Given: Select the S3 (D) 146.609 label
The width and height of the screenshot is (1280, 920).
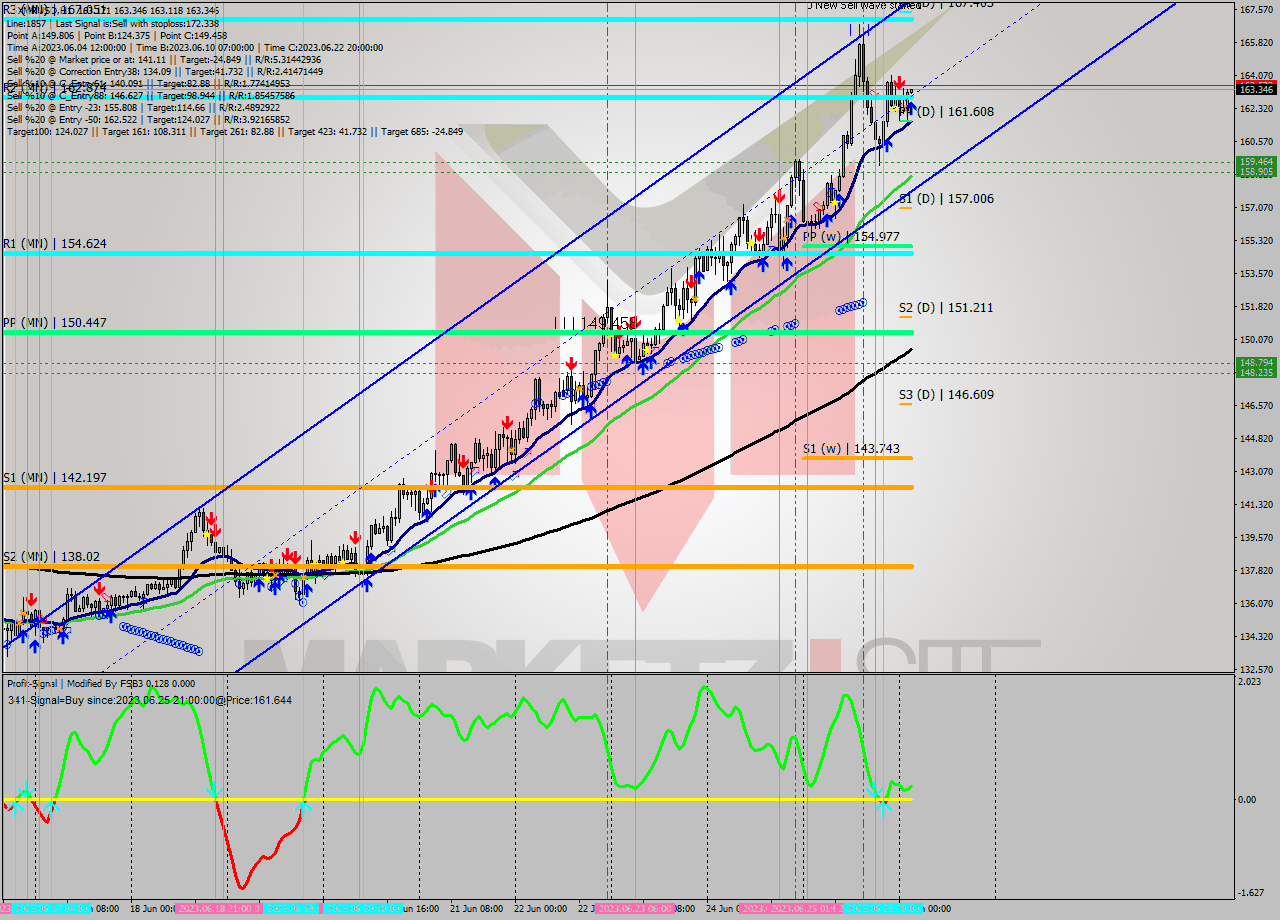Looking at the screenshot, I should tap(946, 395).
